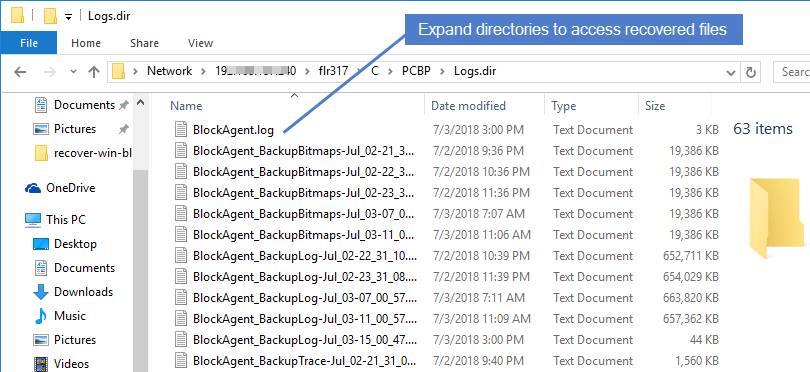Sort files by Size column header

pos(655,106)
